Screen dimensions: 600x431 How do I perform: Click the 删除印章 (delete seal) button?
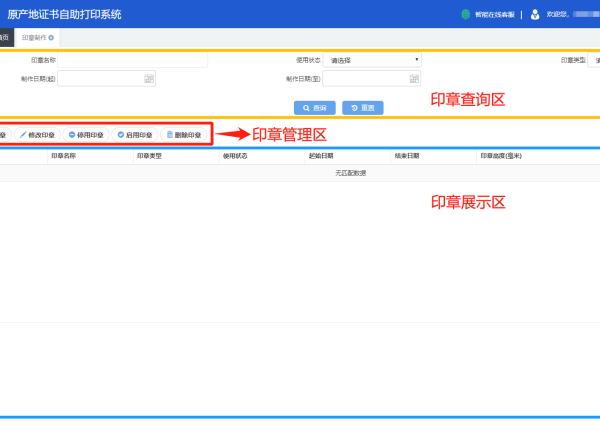tap(184, 135)
